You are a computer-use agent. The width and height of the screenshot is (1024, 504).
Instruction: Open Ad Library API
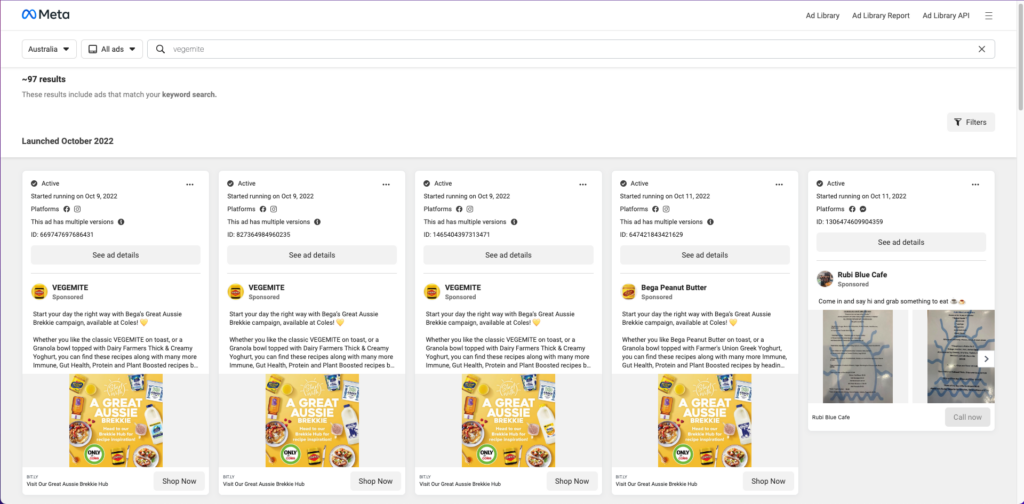coord(946,16)
